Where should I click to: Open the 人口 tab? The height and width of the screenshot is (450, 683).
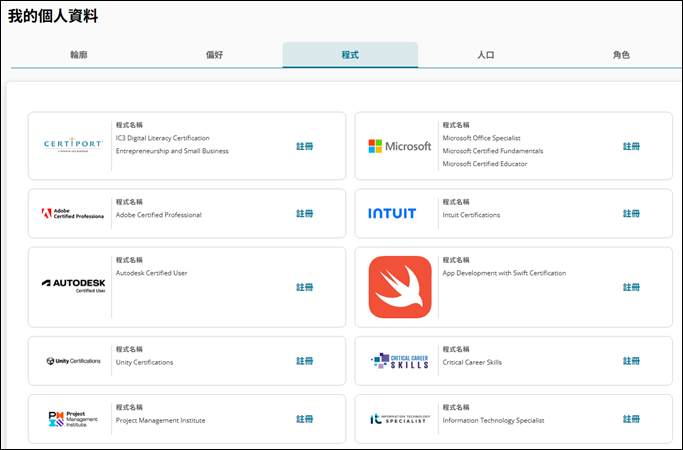pyautogui.click(x=486, y=55)
